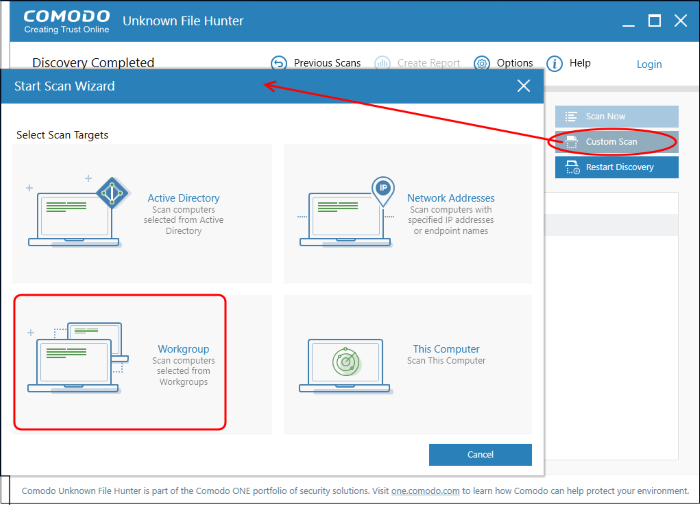The height and width of the screenshot is (505, 700).
Task: Close the Unknown File Hunter window
Action: coord(680,21)
